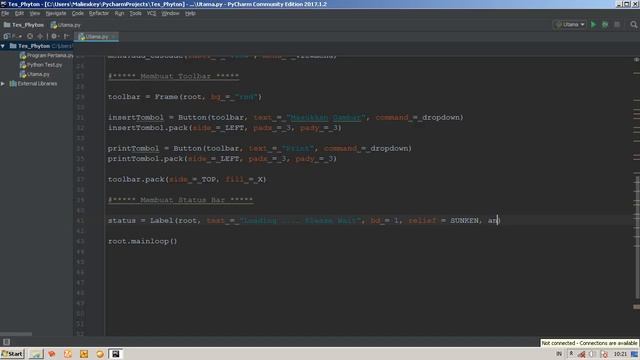Close the Utama.py editor tab
The width and height of the screenshot is (640, 360).
(x=114, y=37)
